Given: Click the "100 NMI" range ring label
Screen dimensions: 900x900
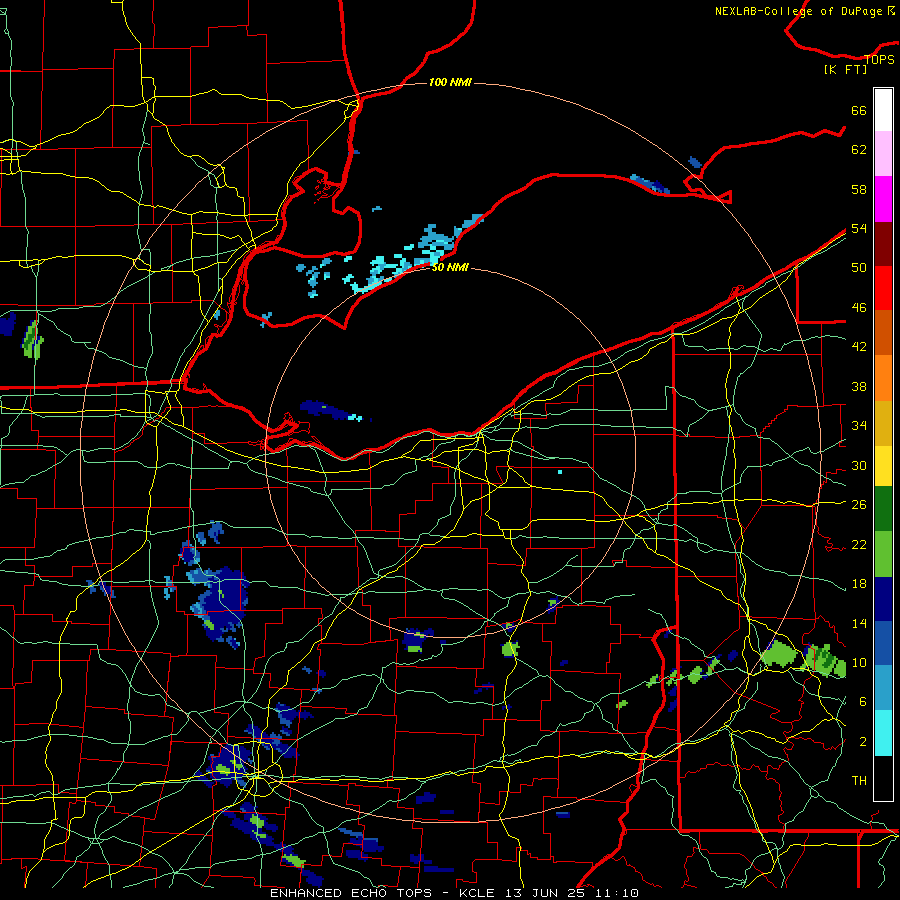Looking at the screenshot, I should point(450,83).
